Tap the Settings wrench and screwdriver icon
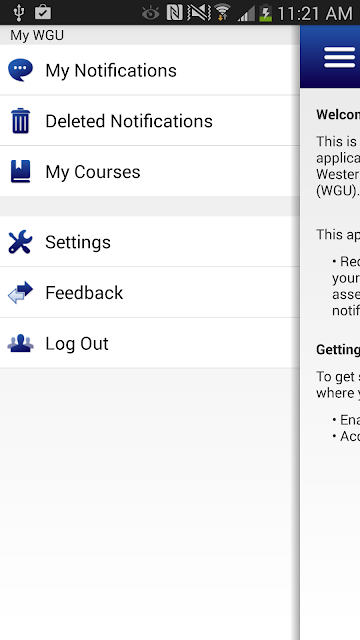 coord(20,242)
